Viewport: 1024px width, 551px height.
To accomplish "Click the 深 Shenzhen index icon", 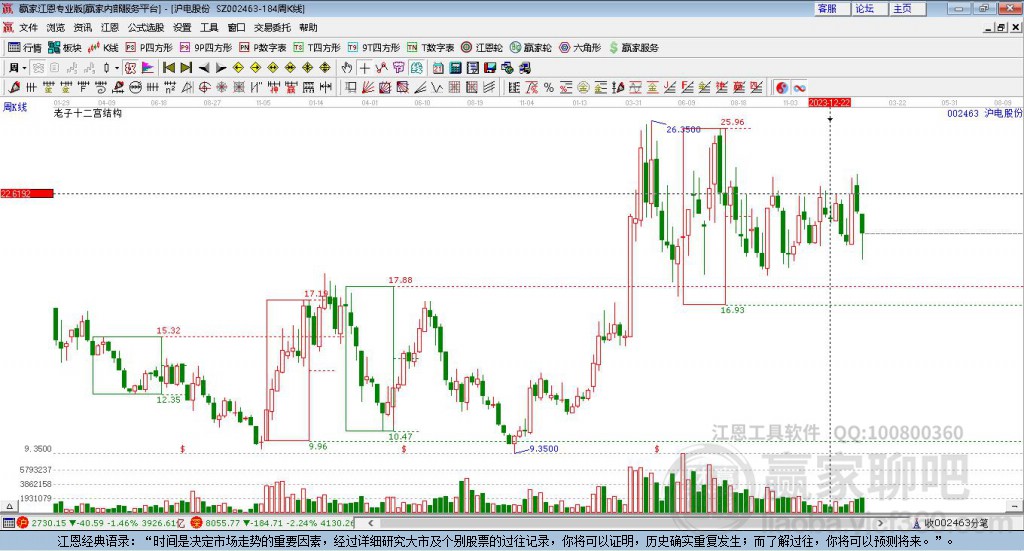I will tap(196, 523).
